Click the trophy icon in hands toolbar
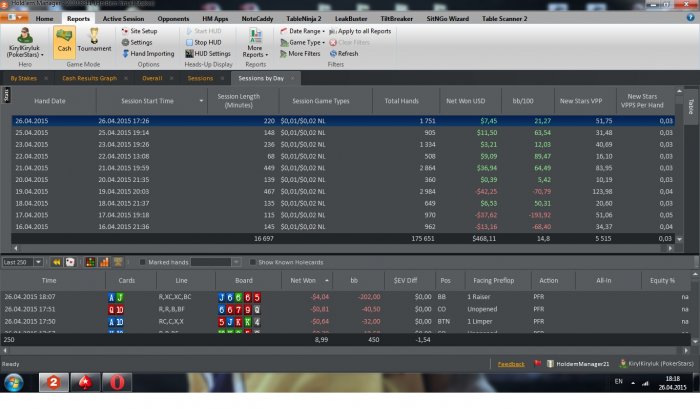 click(118, 262)
